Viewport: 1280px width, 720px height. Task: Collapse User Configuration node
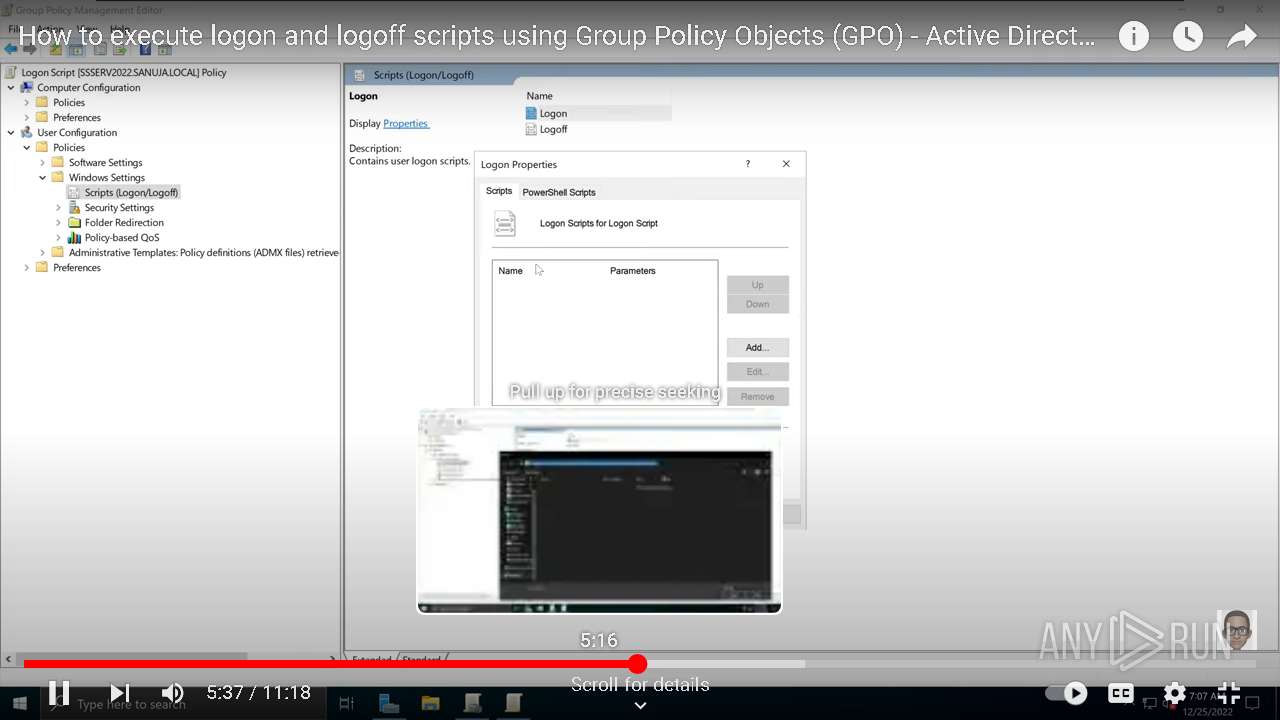pos(11,132)
